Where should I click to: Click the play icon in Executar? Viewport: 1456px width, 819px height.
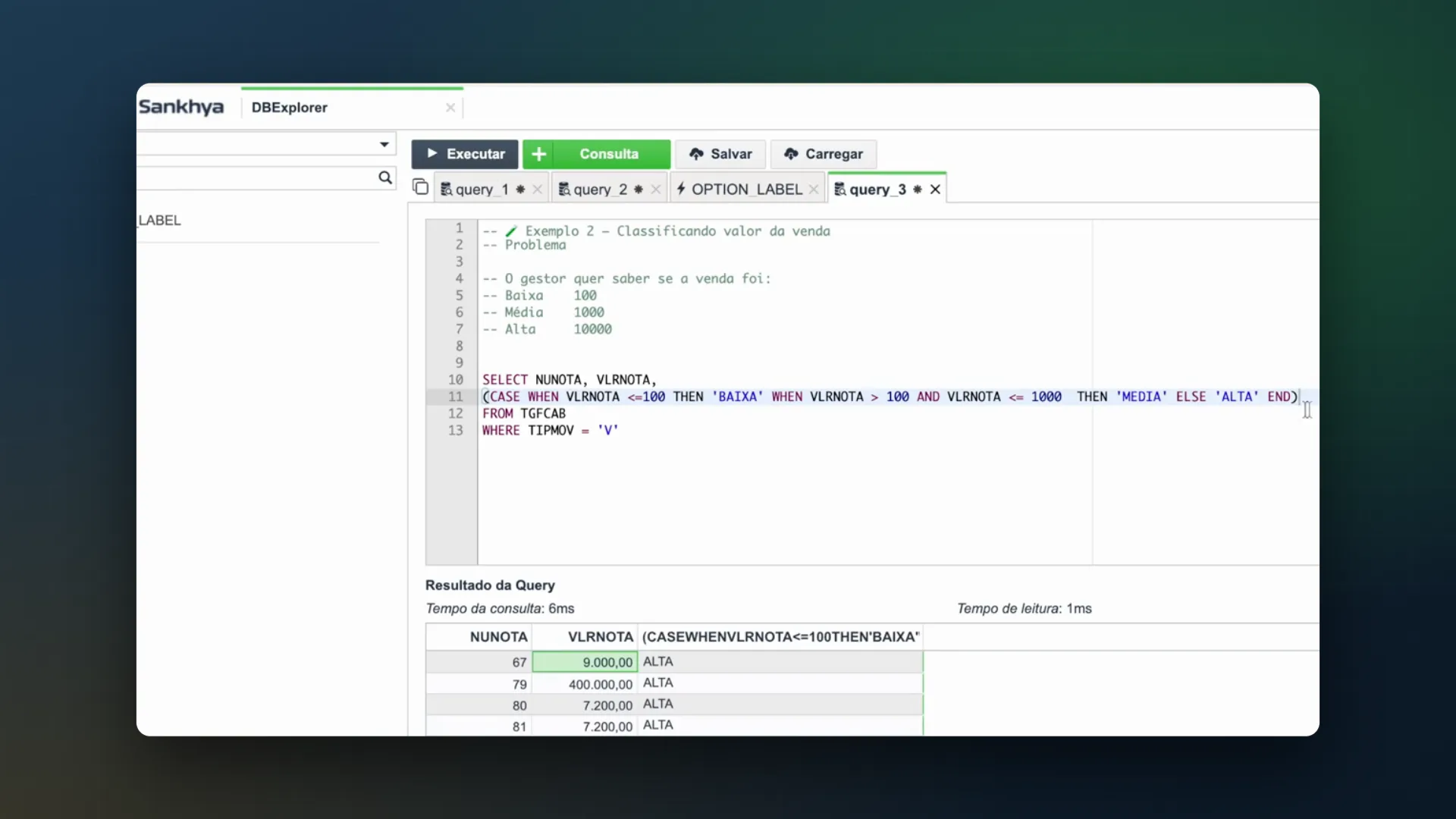pos(432,153)
